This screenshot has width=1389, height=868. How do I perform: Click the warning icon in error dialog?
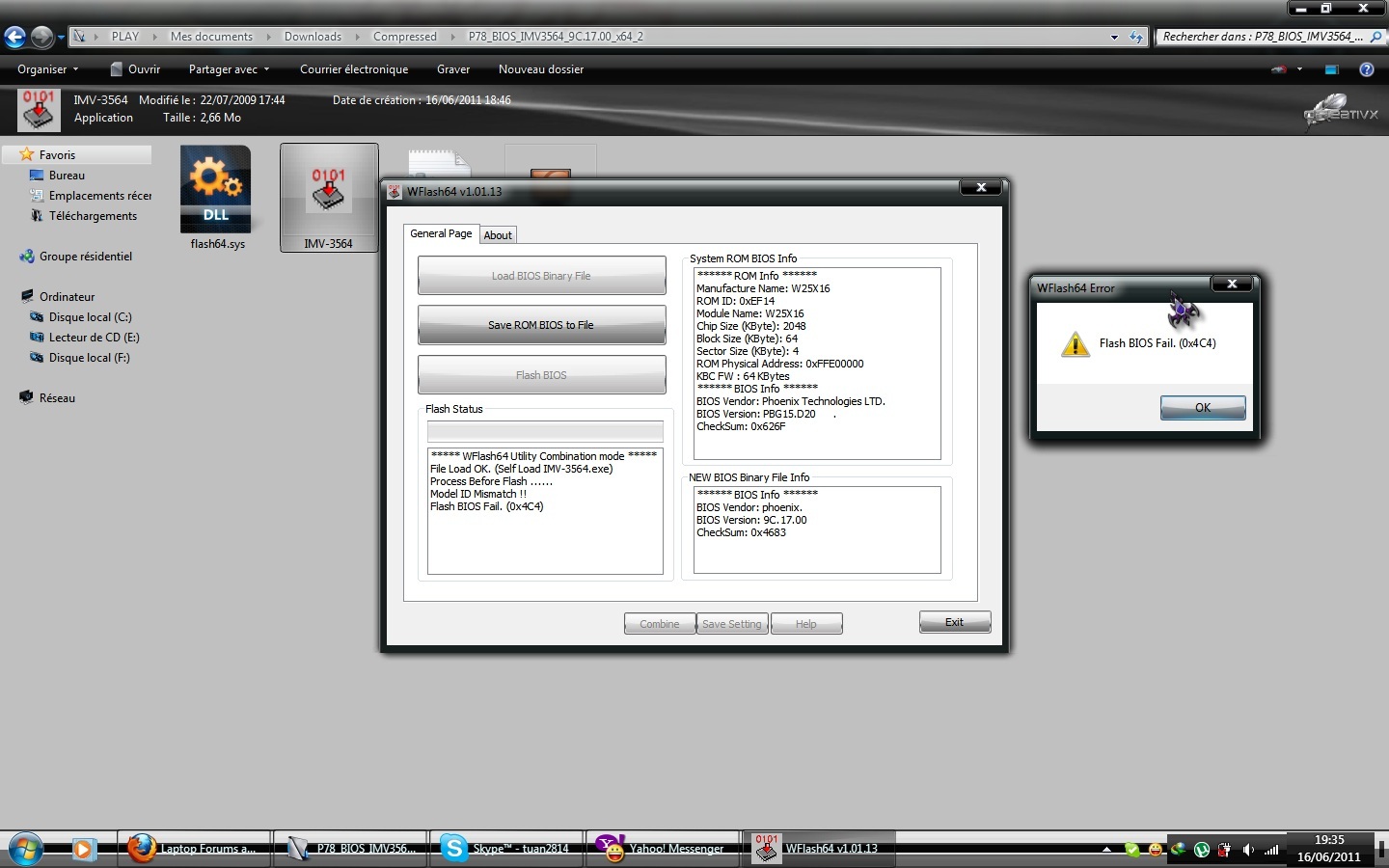pyautogui.click(x=1075, y=343)
